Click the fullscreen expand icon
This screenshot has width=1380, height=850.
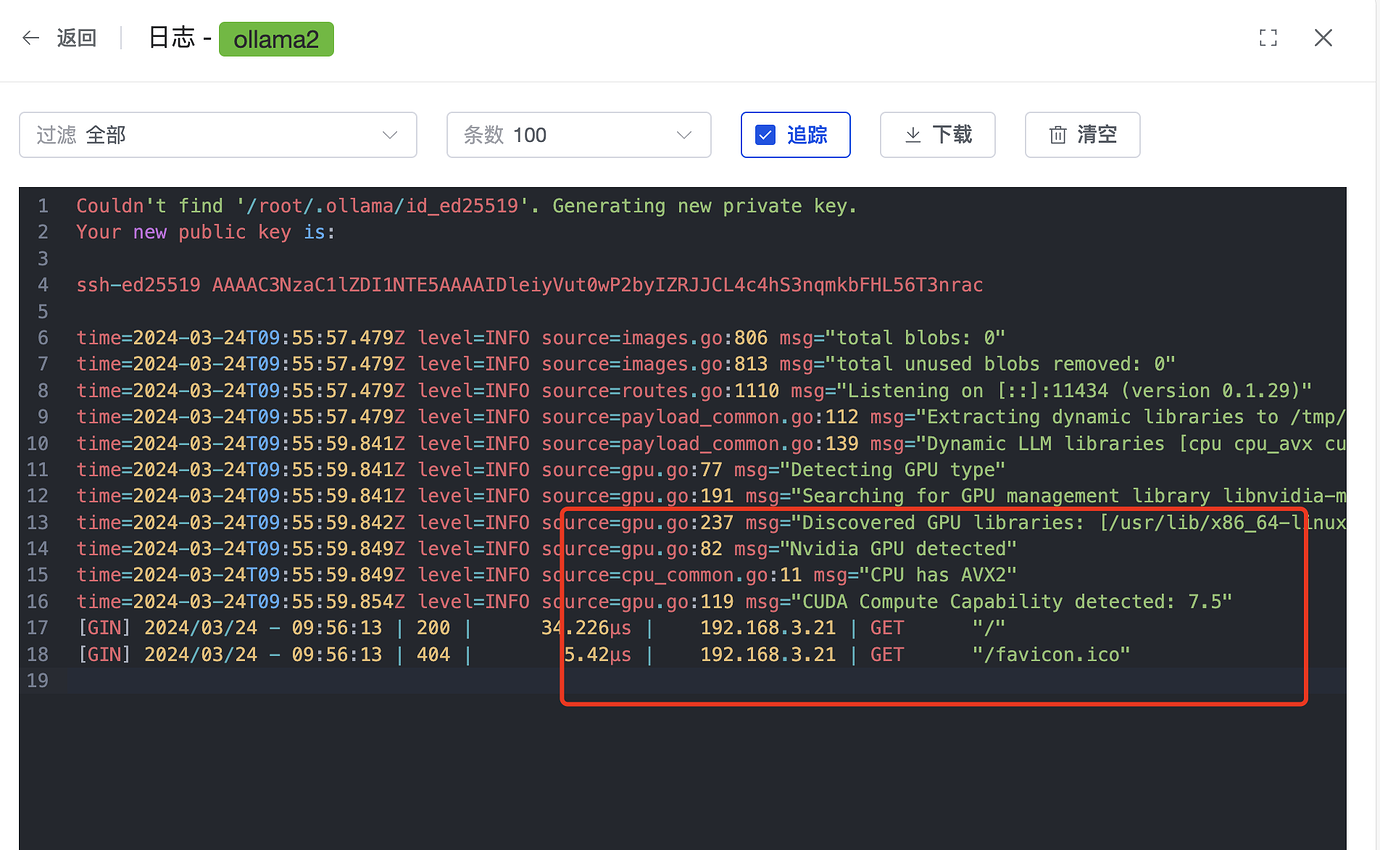tap(1268, 37)
